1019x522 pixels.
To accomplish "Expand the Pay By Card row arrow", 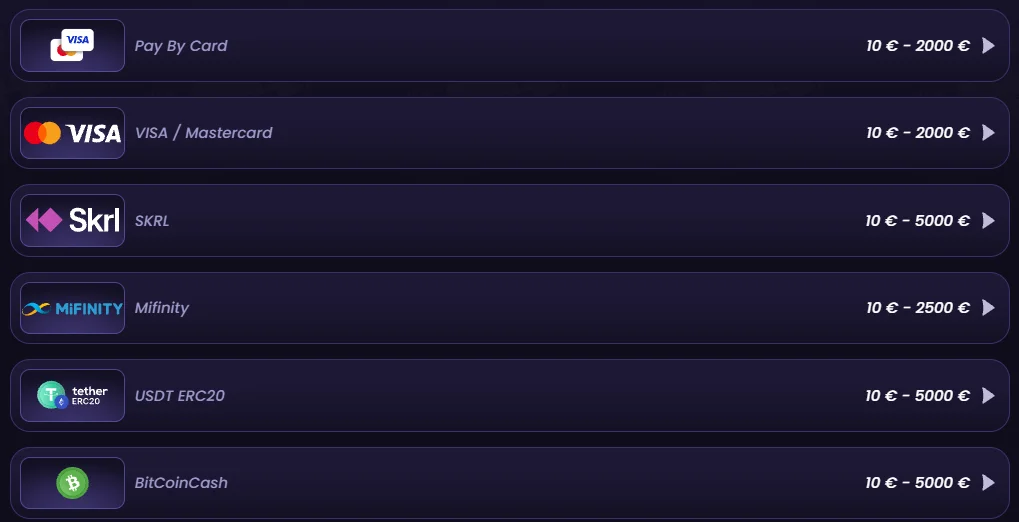I will (988, 46).
